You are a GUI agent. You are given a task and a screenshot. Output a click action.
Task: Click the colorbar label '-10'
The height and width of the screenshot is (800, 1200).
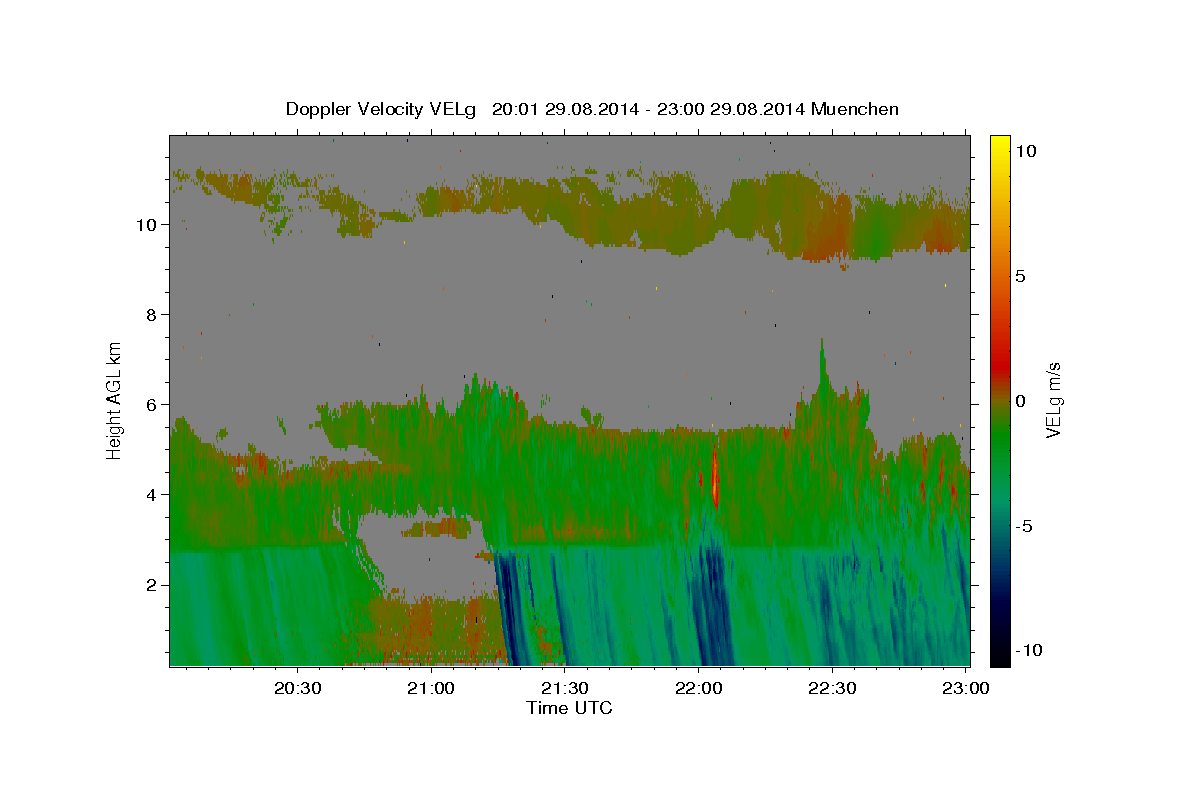pos(1027,651)
